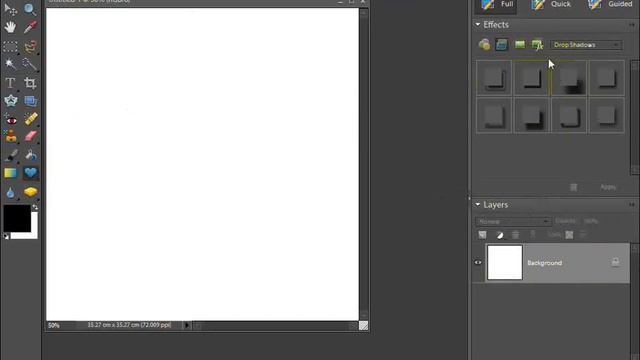Choose the first drop shadow thumbnail in the bottom row
640x360 pixels.
point(494,116)
